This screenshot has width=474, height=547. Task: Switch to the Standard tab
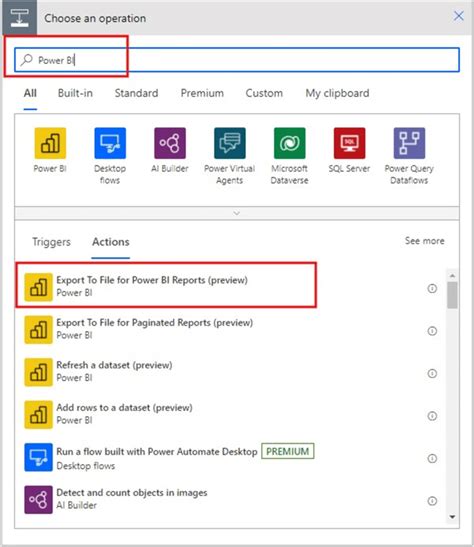(136, 93)
